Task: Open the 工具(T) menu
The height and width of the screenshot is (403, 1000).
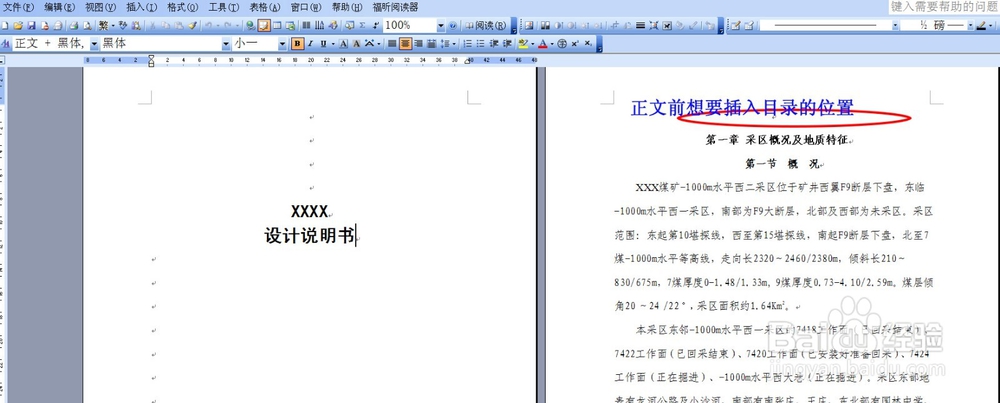Action: [223, 8]
